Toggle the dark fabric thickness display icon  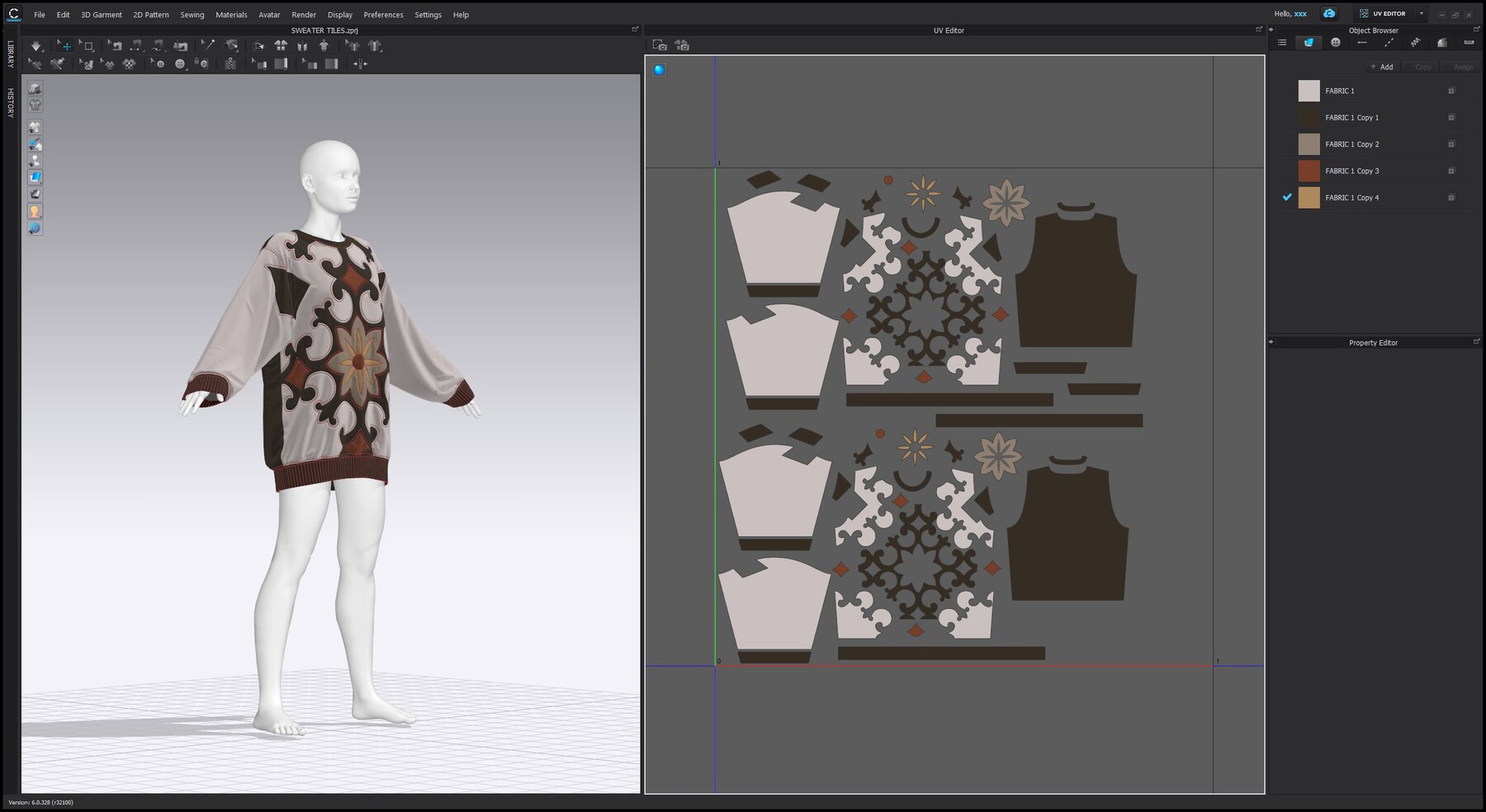coord(35,194)
